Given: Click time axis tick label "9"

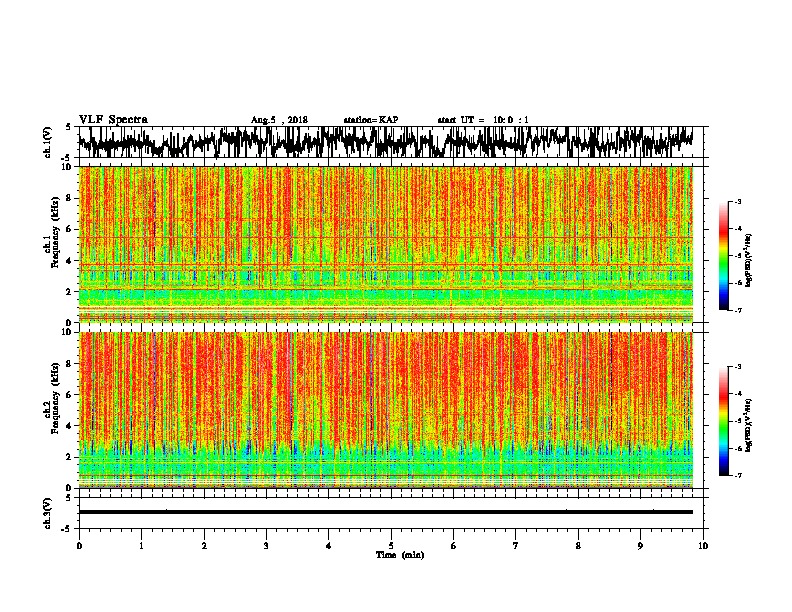Looking at the screenshot, I should [x=640, y=546].
